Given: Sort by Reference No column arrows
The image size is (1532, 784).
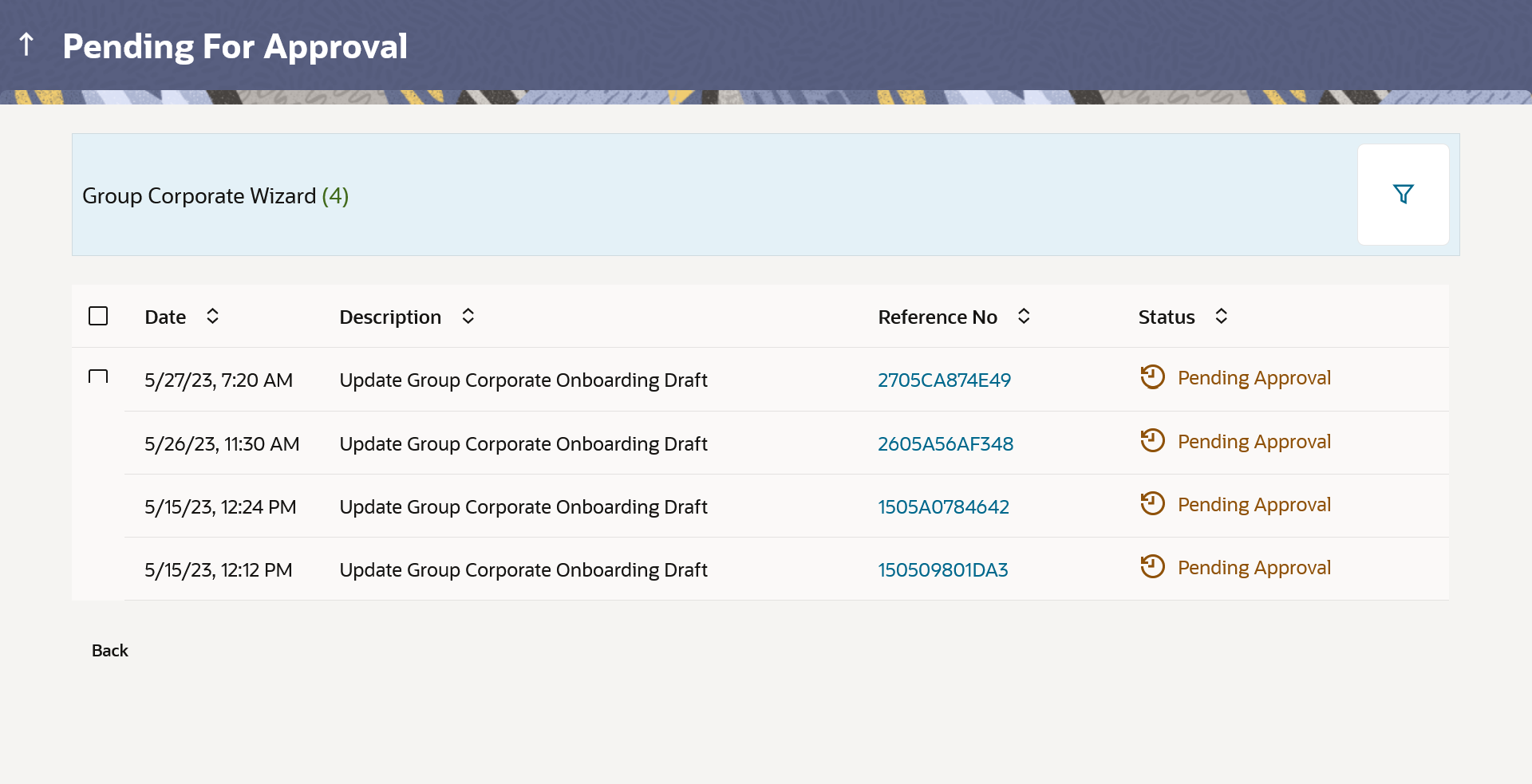Looking at the screenshot, I should (1024, 317).
